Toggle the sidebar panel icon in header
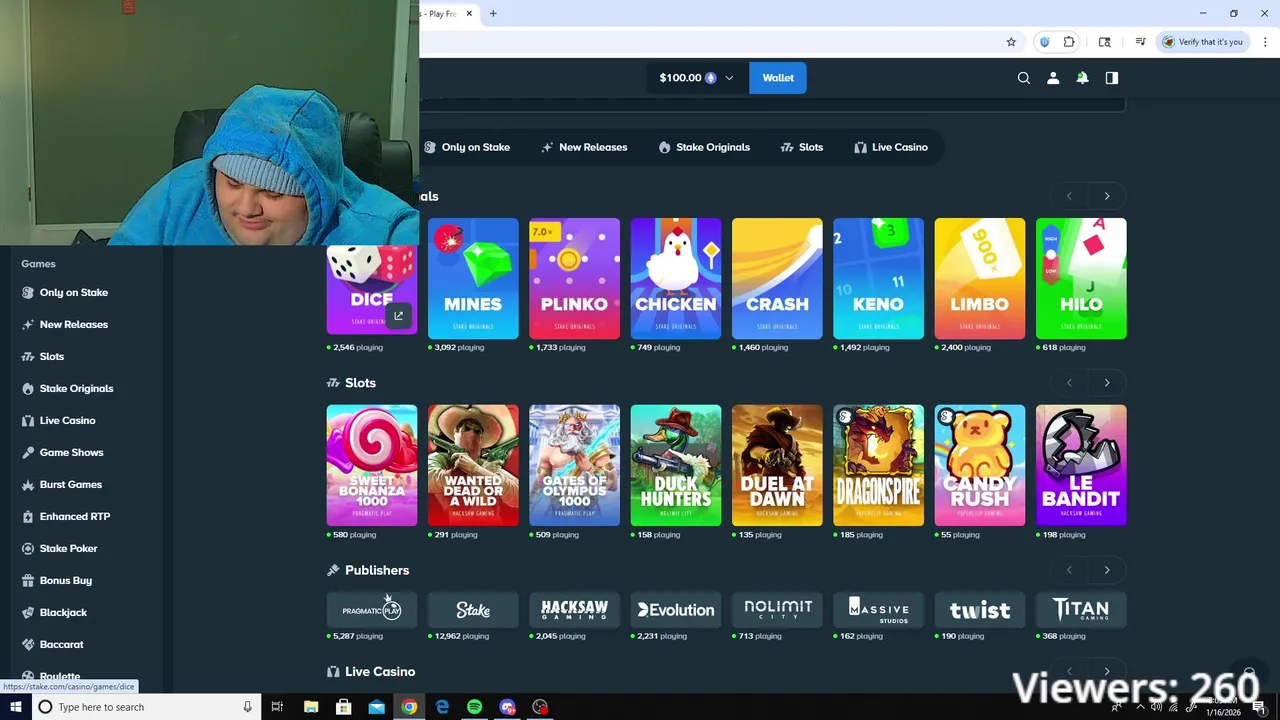The width and height of the screenshot is (1280, 720). (1111, 78)
